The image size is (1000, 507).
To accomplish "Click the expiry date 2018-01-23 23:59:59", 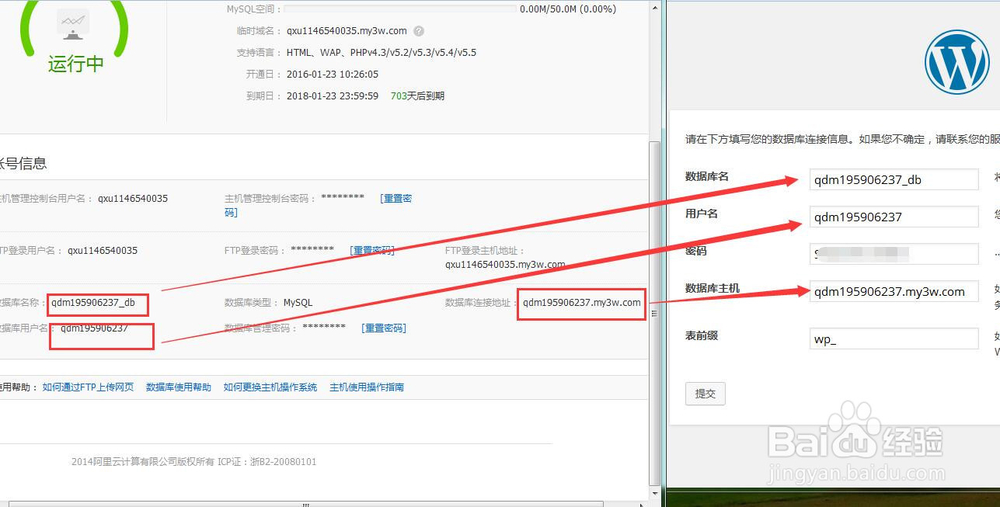I will pos(332,96).
